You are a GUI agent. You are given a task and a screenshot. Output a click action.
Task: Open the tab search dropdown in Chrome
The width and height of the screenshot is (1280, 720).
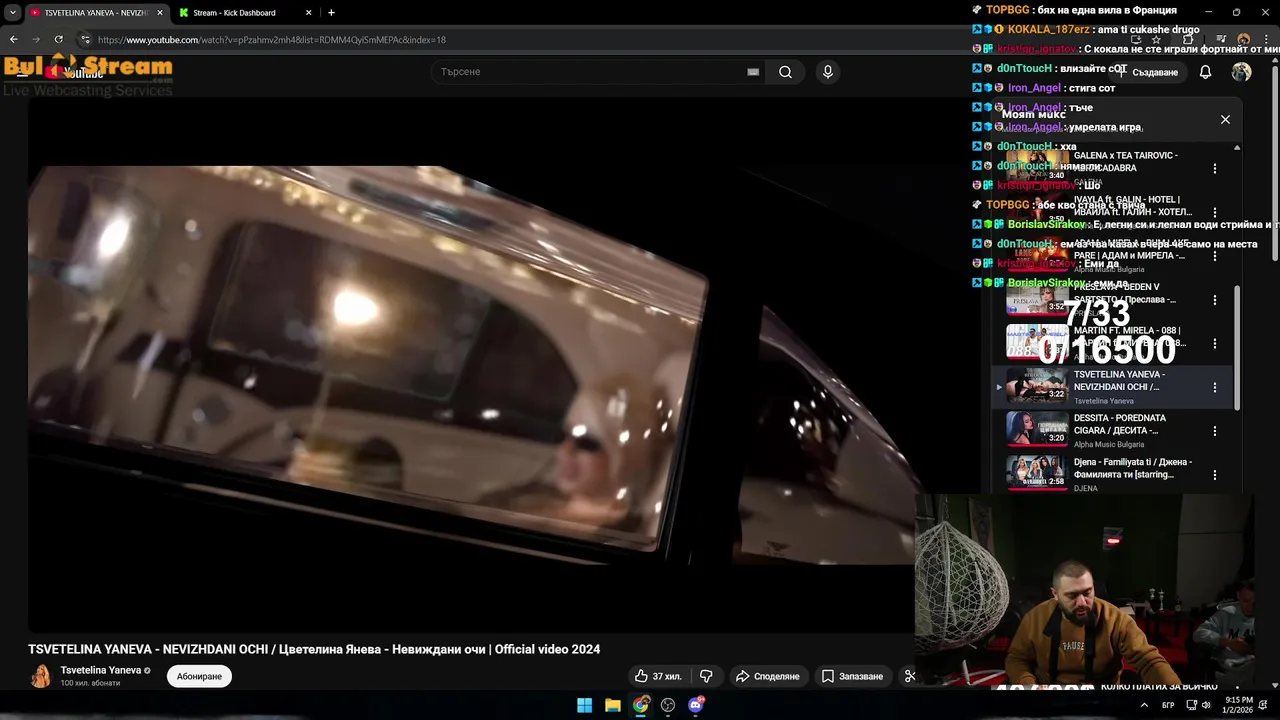pos(12,13)
